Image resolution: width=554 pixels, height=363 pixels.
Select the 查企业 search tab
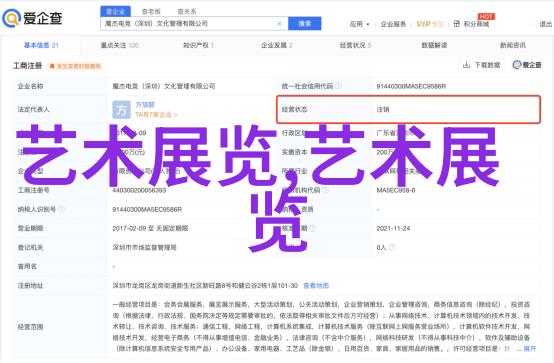coord(116,12)
